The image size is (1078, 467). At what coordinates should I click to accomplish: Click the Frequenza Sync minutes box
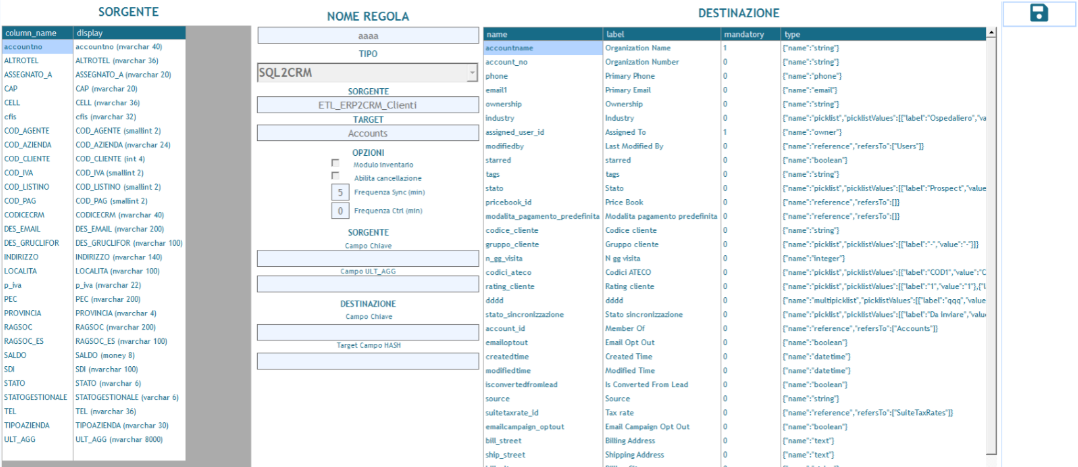[340, 193]
